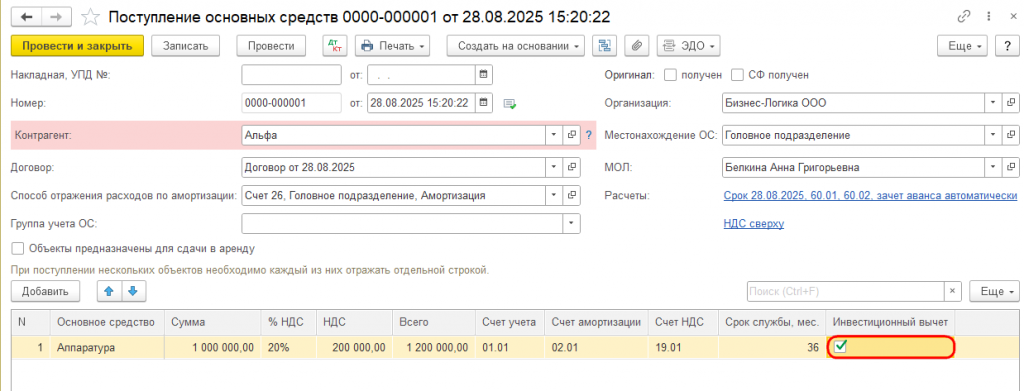Open Организация Бизнес-Логика record

pos(1011,102)
